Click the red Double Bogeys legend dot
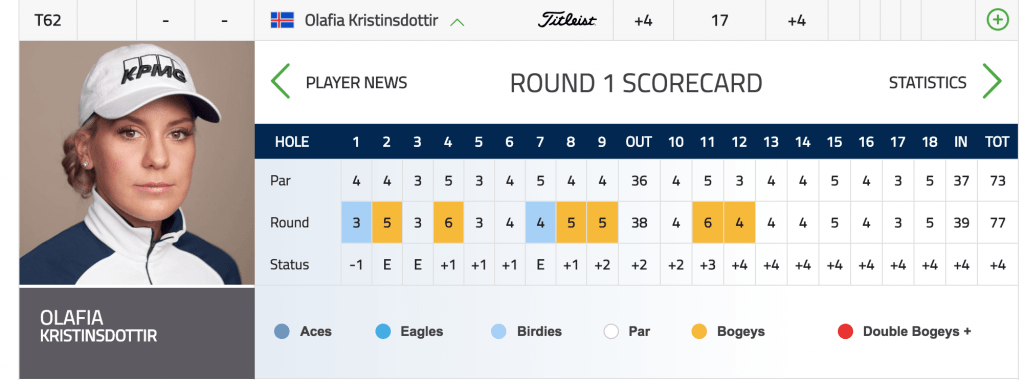Viewport: 1024px width, 380px height. (845, 332)
